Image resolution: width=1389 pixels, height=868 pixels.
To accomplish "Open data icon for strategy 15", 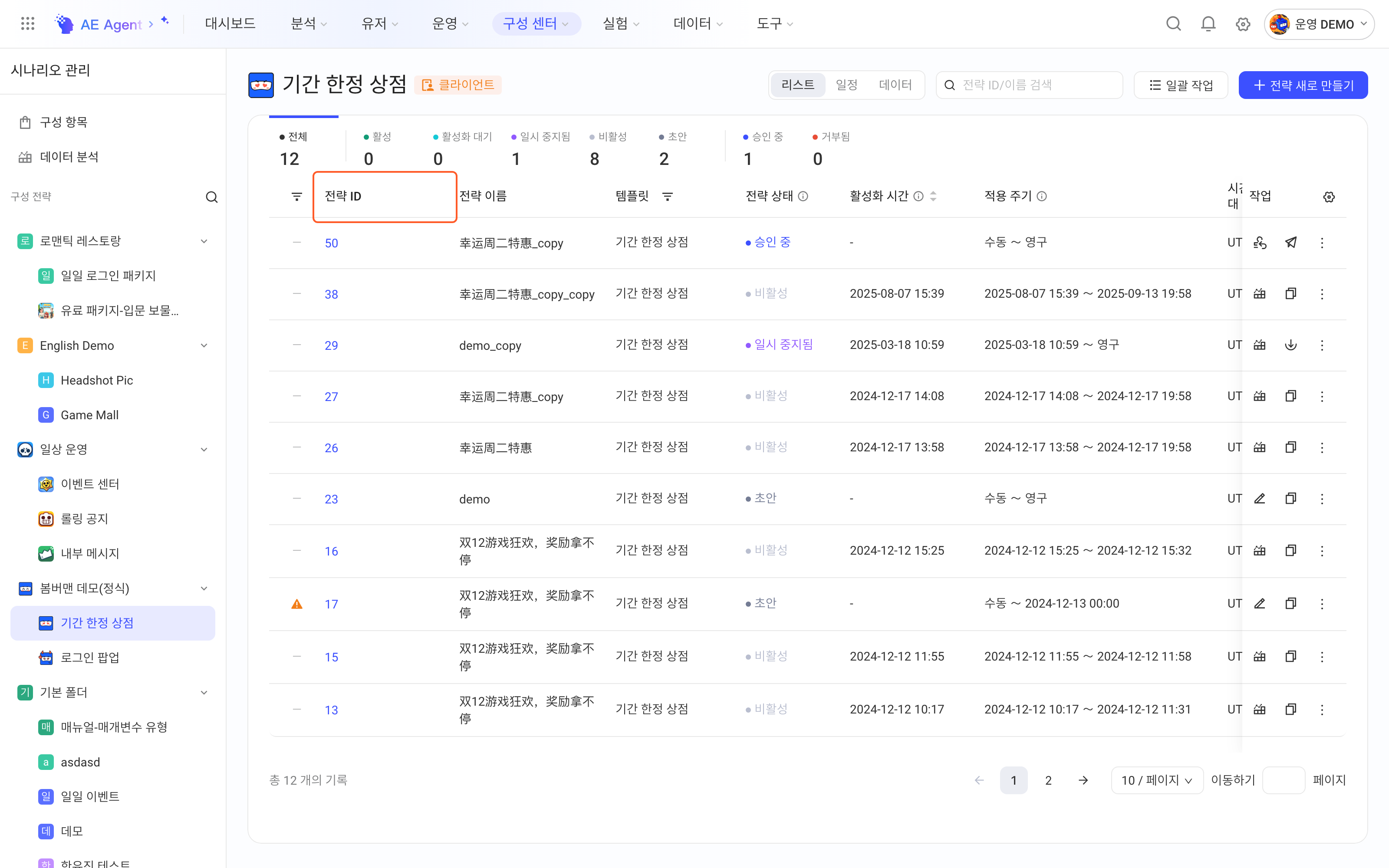I will [1259, 656].
